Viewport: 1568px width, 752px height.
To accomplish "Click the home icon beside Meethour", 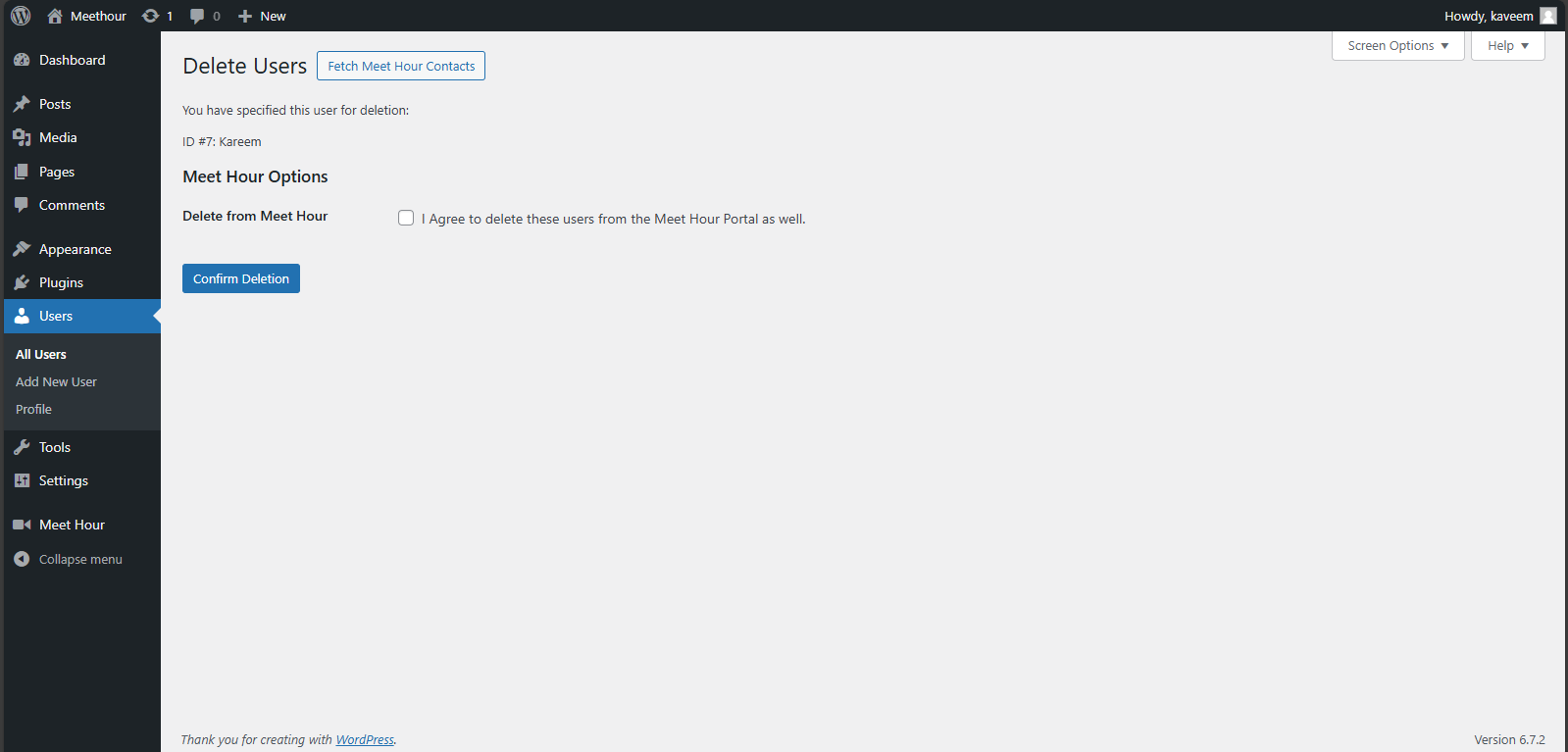I will tap(55, 16).
